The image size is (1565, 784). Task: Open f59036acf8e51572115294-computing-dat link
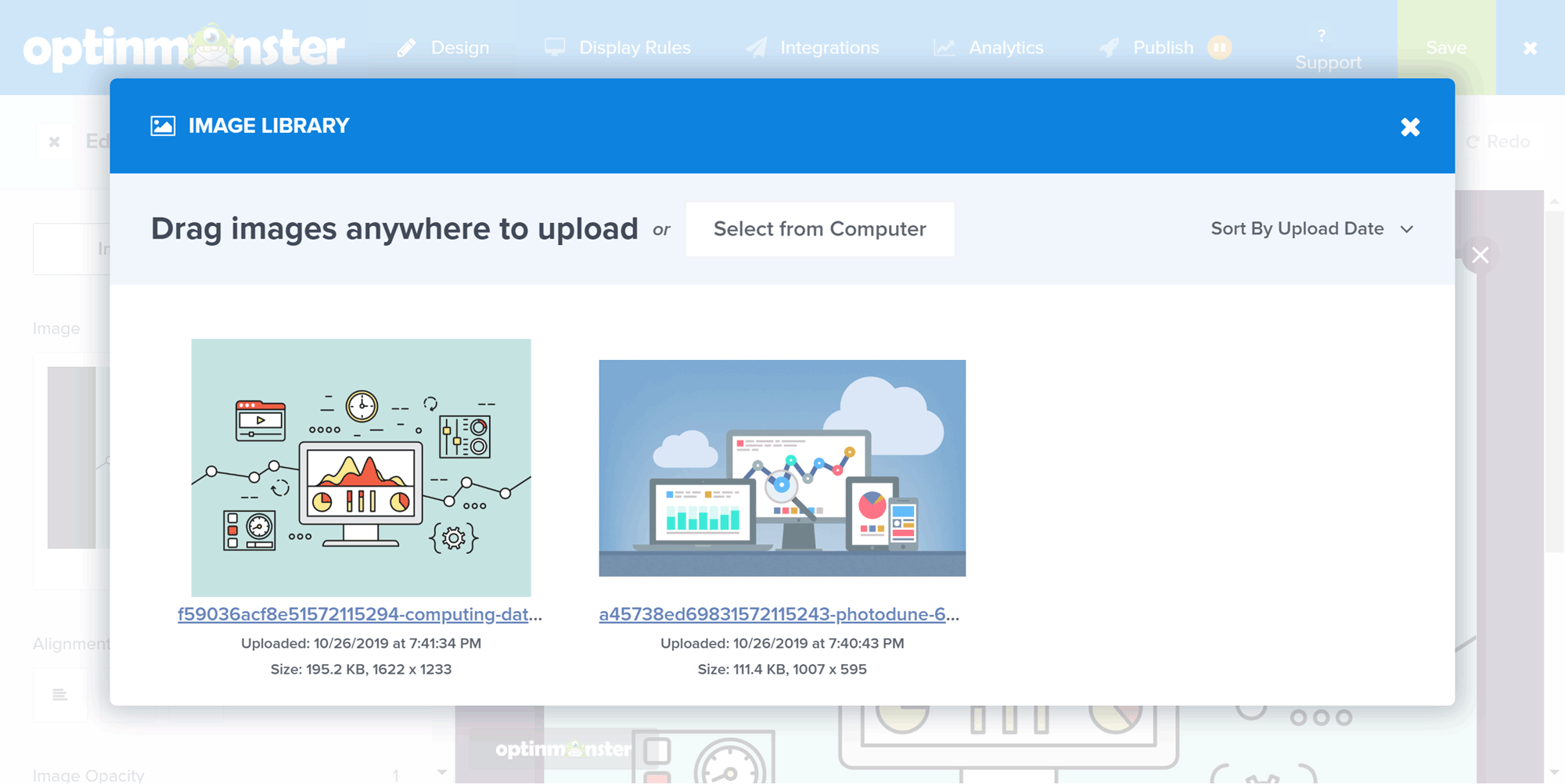[360, 614]
